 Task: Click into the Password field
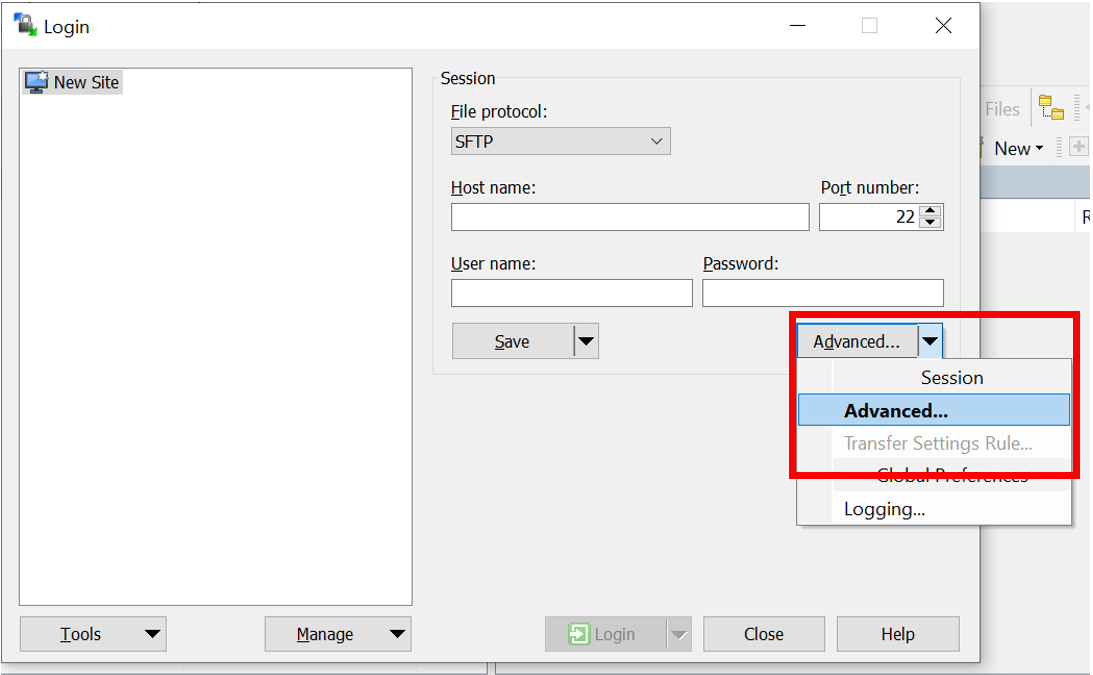tap(822, 293)
